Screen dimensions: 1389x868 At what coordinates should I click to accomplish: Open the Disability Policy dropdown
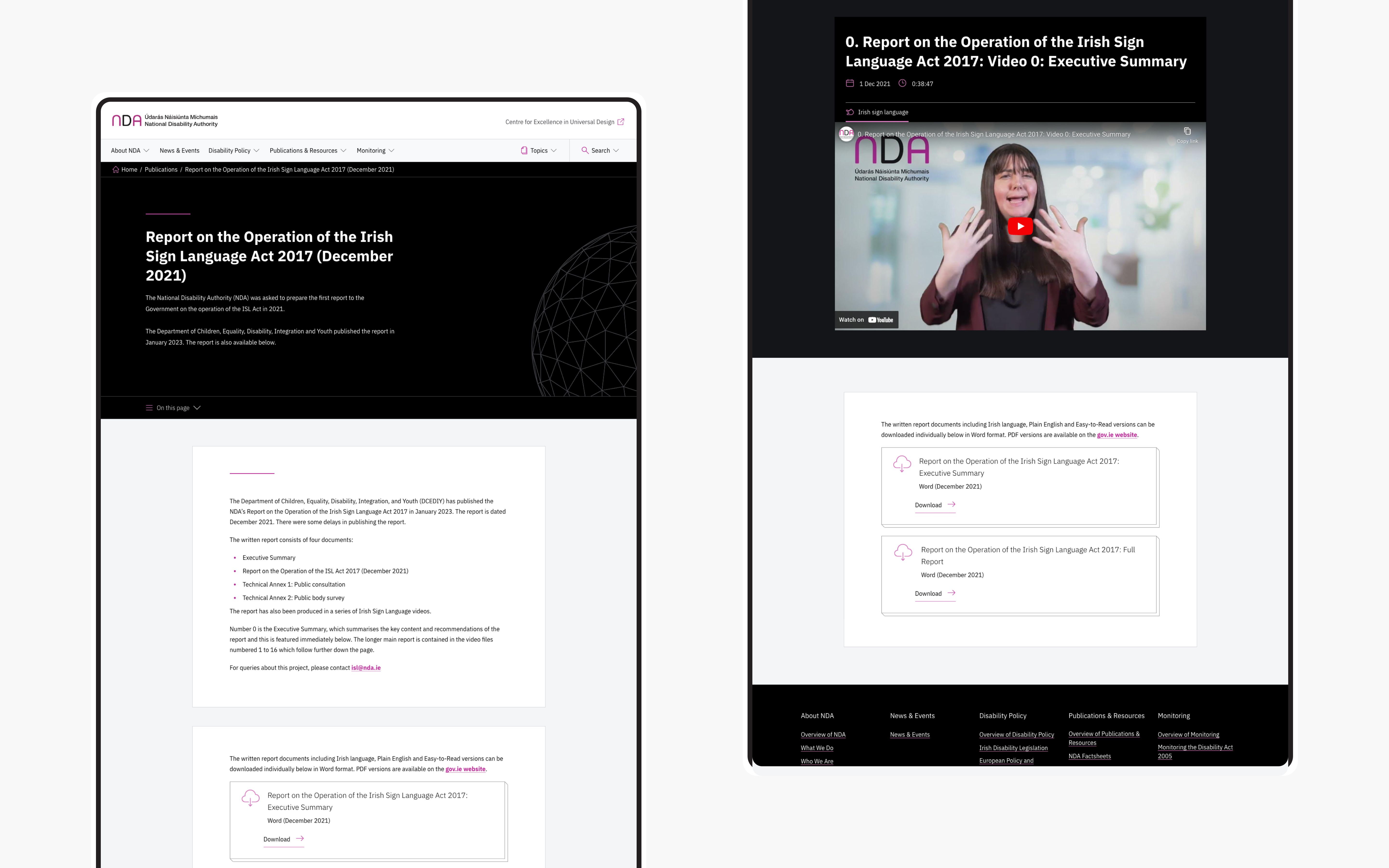(234, 150)
